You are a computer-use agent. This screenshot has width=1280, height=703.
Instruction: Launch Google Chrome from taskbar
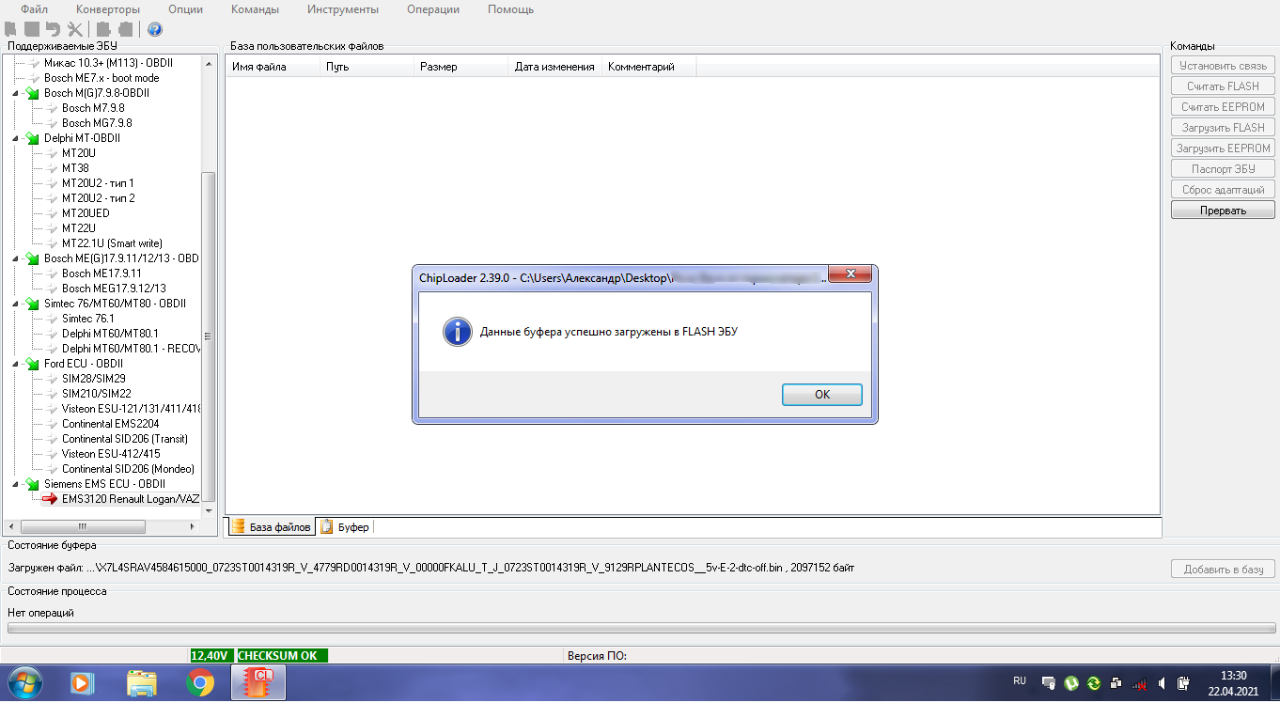[x=200, y=683]
